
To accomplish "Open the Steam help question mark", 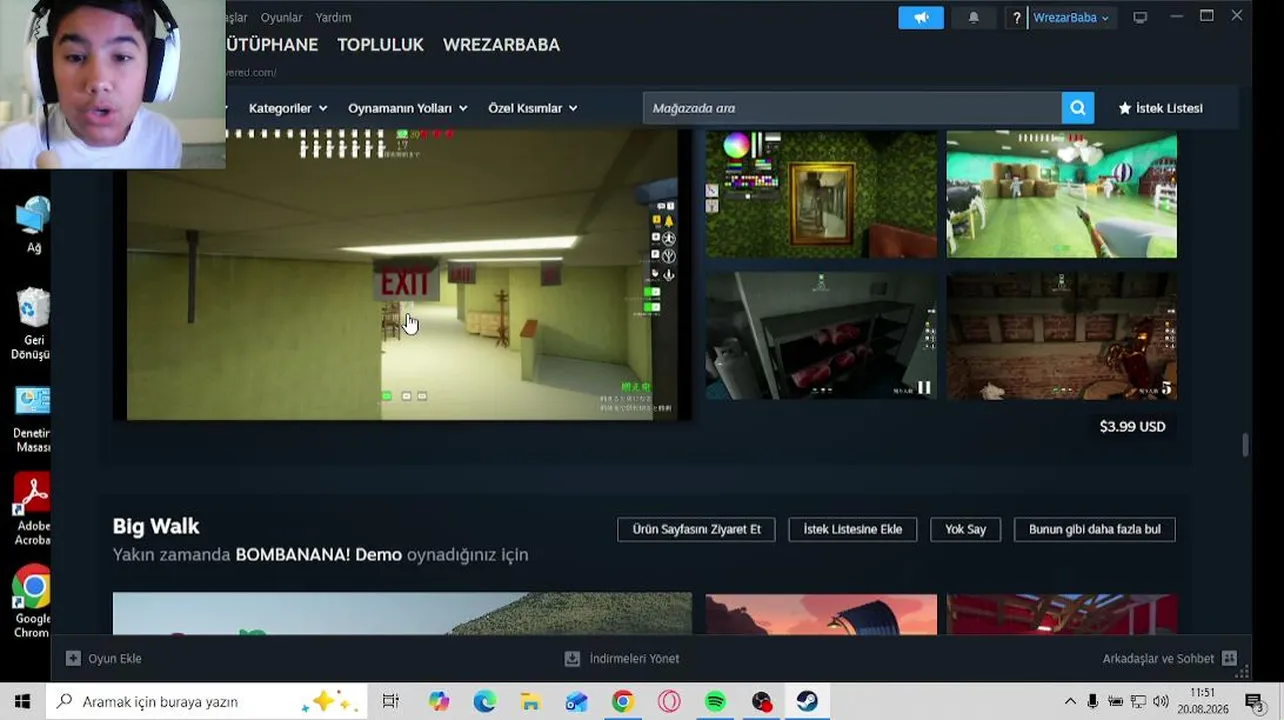I will [x=1016, y=17].
